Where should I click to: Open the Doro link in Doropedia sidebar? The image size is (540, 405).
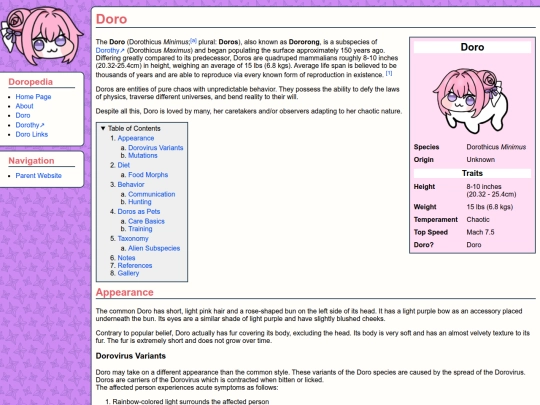coord(23,115)
